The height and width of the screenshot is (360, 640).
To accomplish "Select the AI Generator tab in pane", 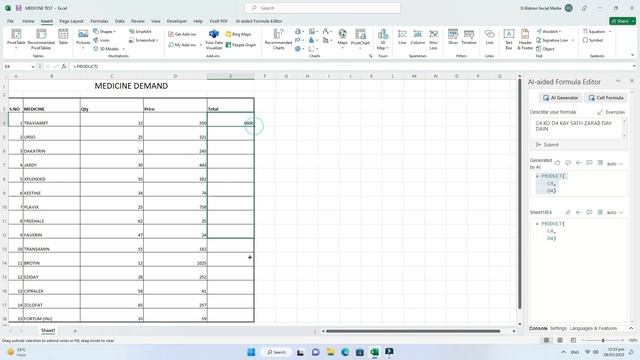I will pyautogui.click(x=560, y=98).
